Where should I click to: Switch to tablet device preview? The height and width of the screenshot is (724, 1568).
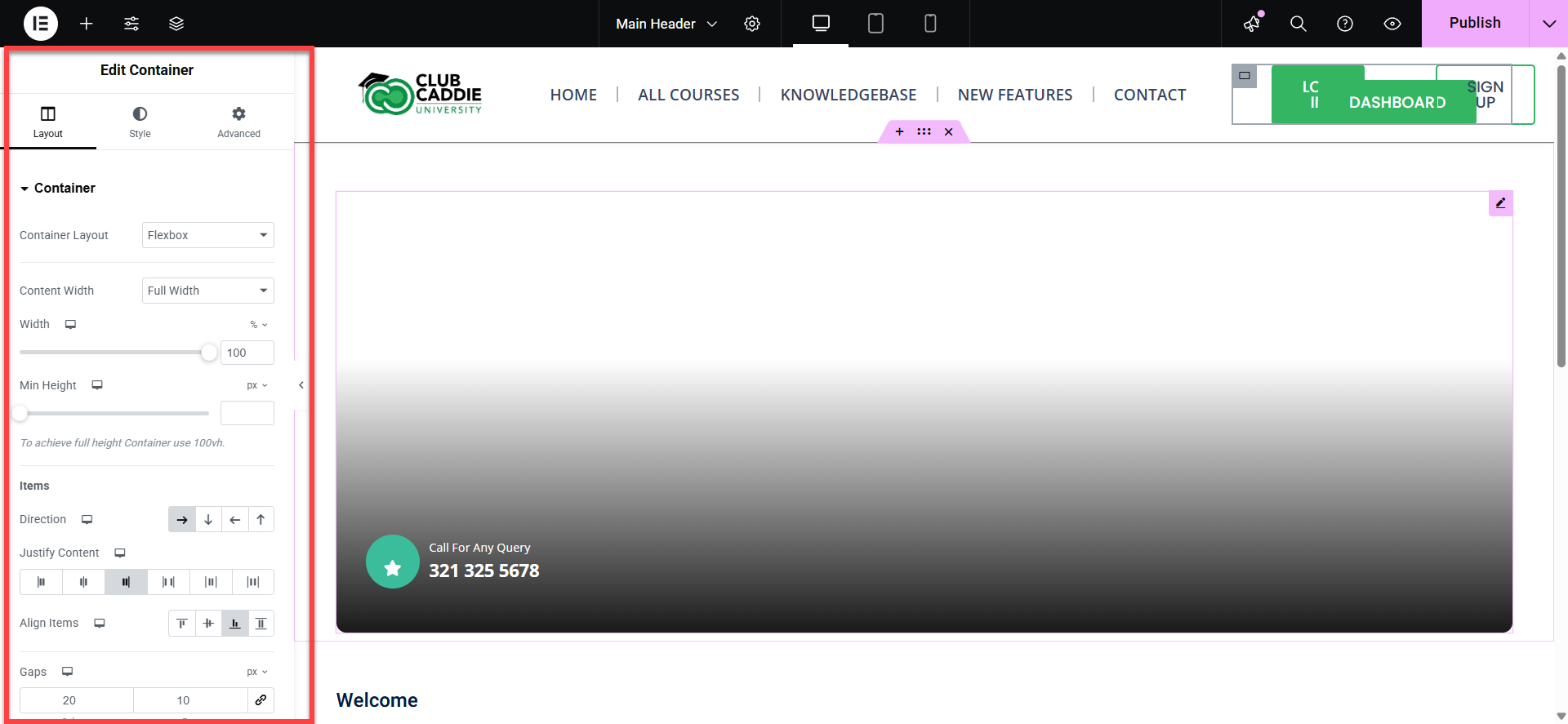[875, 24]
